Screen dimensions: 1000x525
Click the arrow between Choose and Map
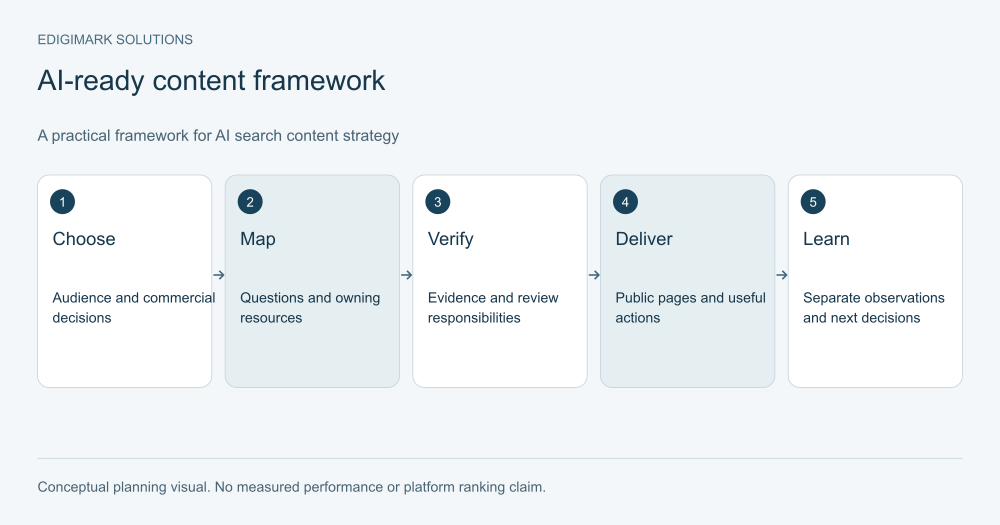point(219,275)
